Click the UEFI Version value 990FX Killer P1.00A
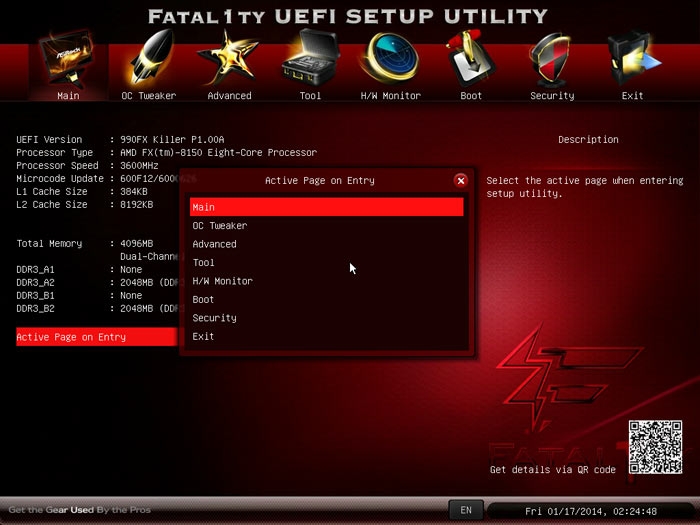The width and height of the screenshot is (700, 525). [x=172, y=139]
